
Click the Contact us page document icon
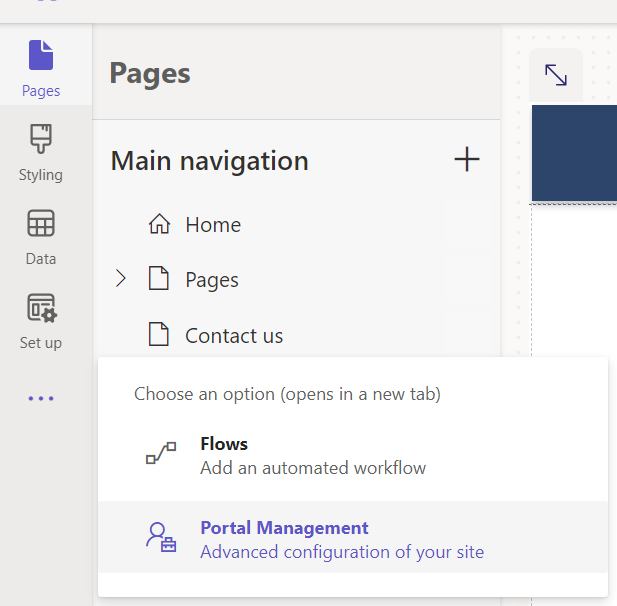(x=159, y=334)
